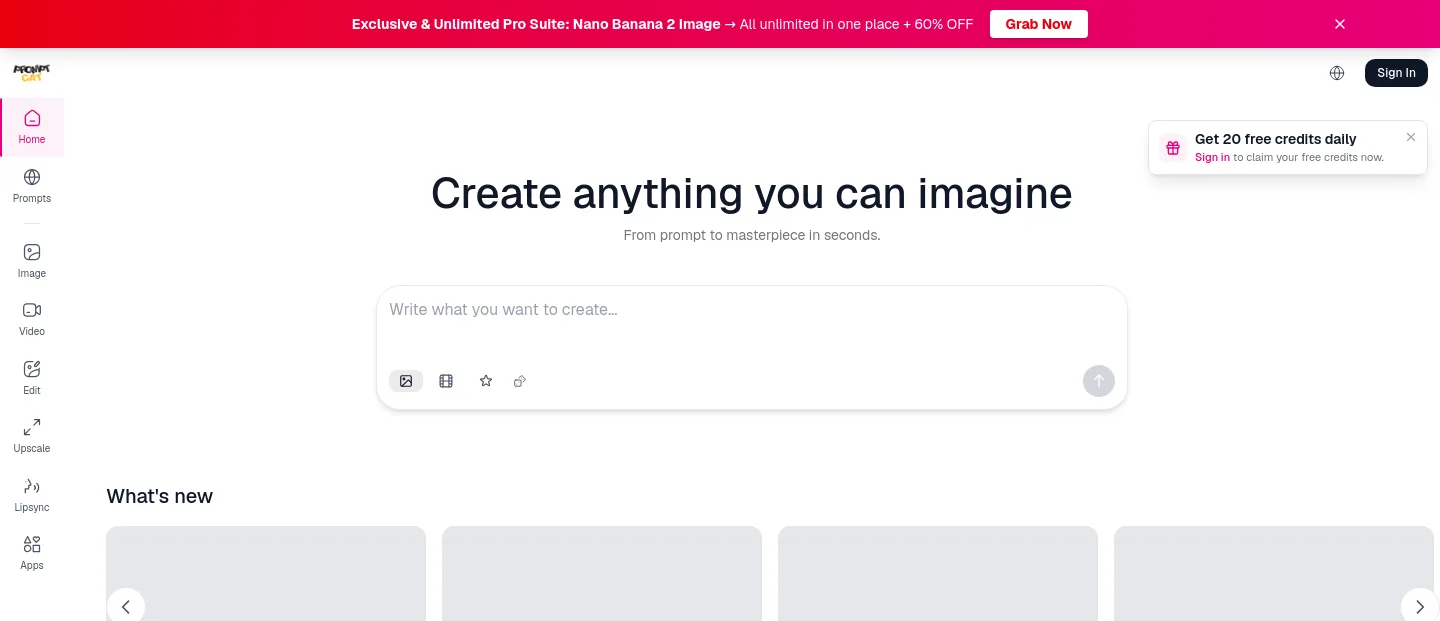This screenshot has height=621, width=1440.
Task: Open the language globe selector
Action: point(1337,73)
